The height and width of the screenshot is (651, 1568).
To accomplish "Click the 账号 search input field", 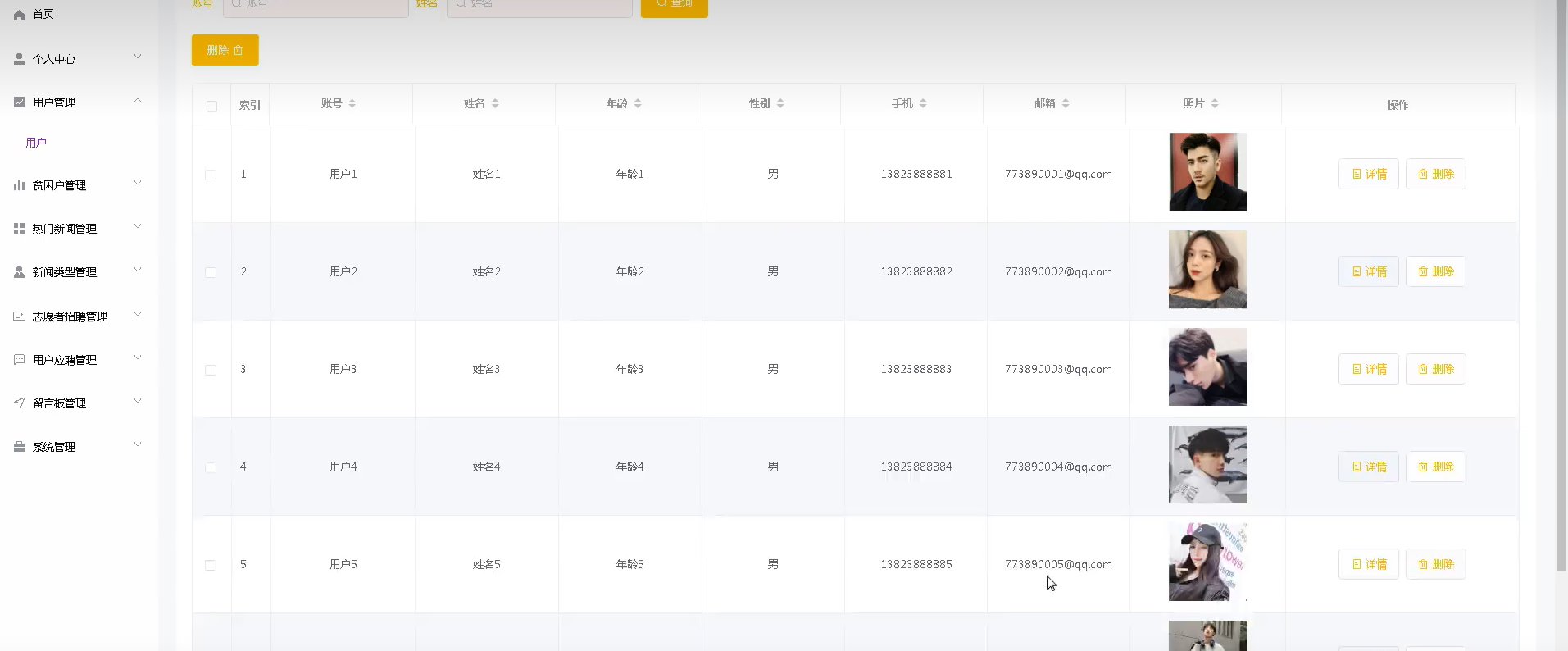I will pos(316,7).
